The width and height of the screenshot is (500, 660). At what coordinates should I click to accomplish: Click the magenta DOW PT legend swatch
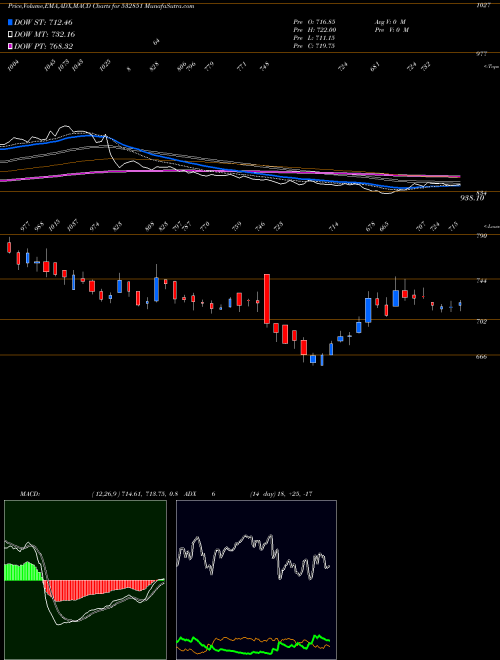[10, 46]
